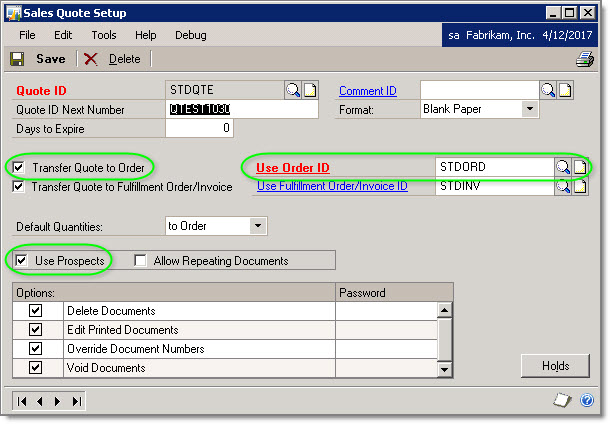Enable Allow Repeating Documents
Image resolution: width=610 pixels, height=424 pixels.
pyautogui.click(x=140, y=261)
